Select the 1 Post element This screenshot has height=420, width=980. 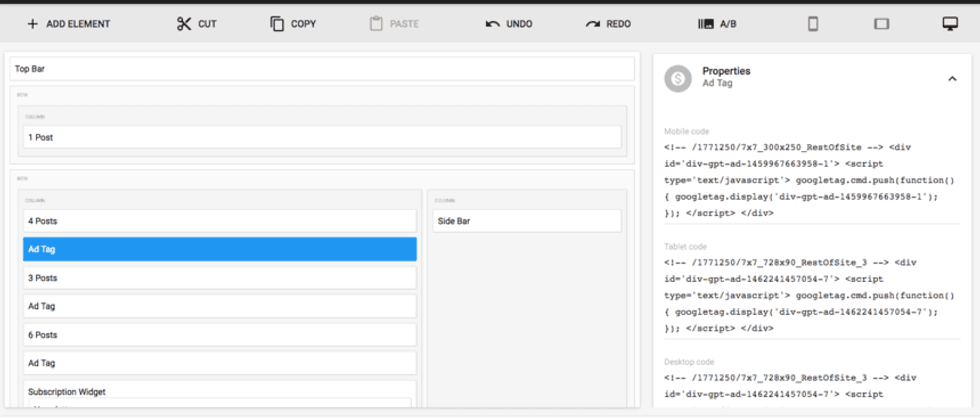pyautogui.click(x=322, y=137)
